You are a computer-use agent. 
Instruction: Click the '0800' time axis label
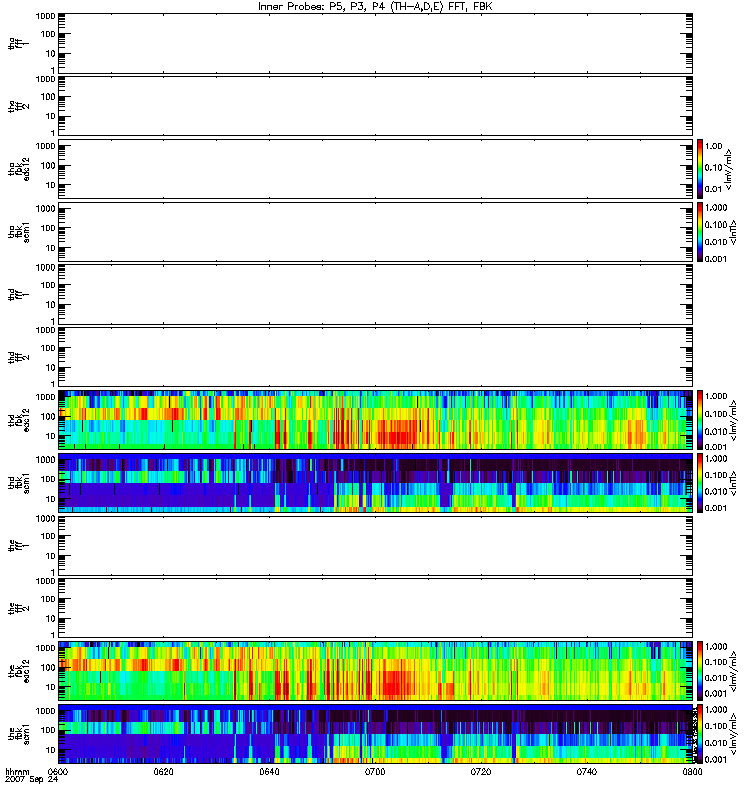coord(692,771)
